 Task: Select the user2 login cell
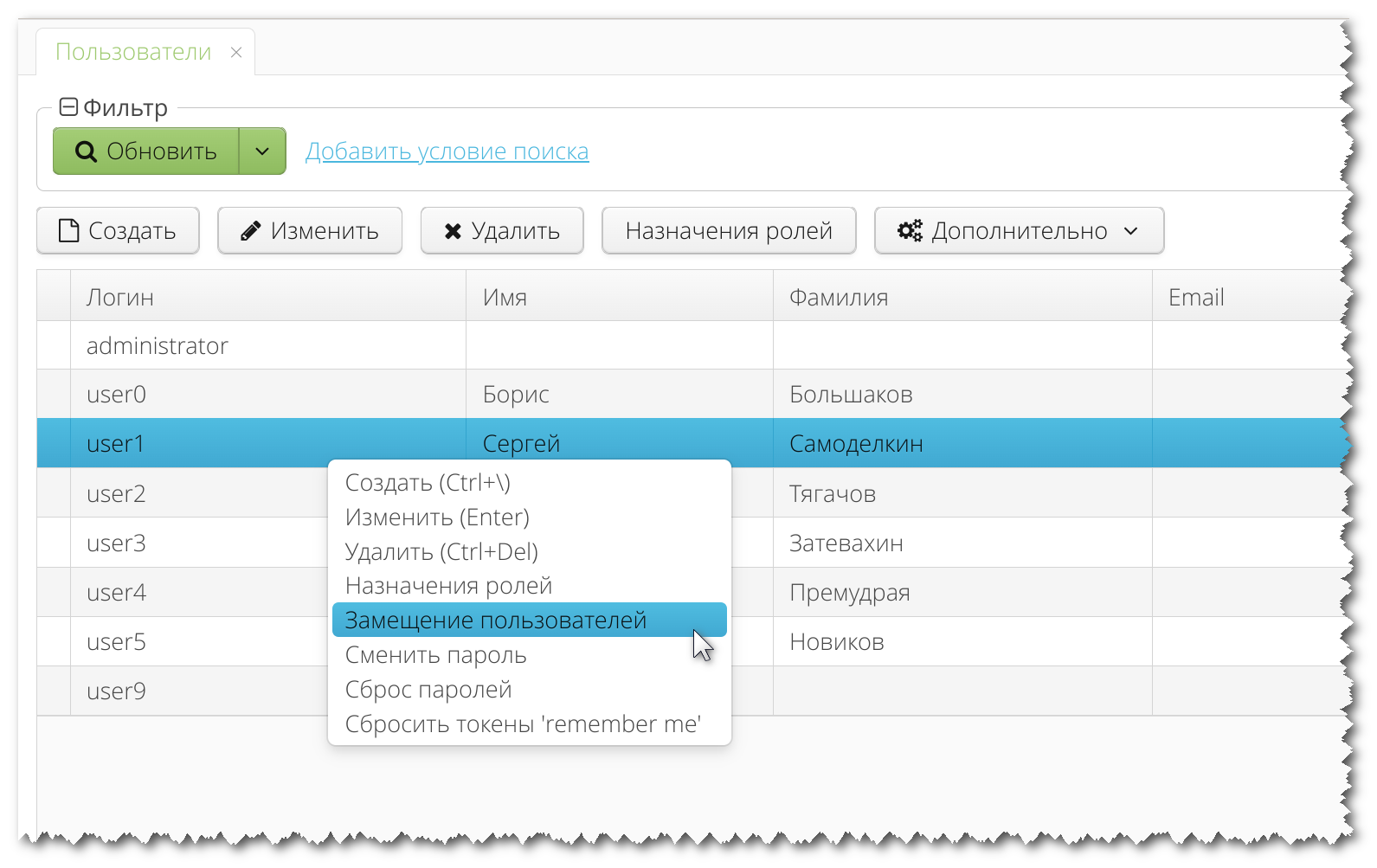click(199, 493)
